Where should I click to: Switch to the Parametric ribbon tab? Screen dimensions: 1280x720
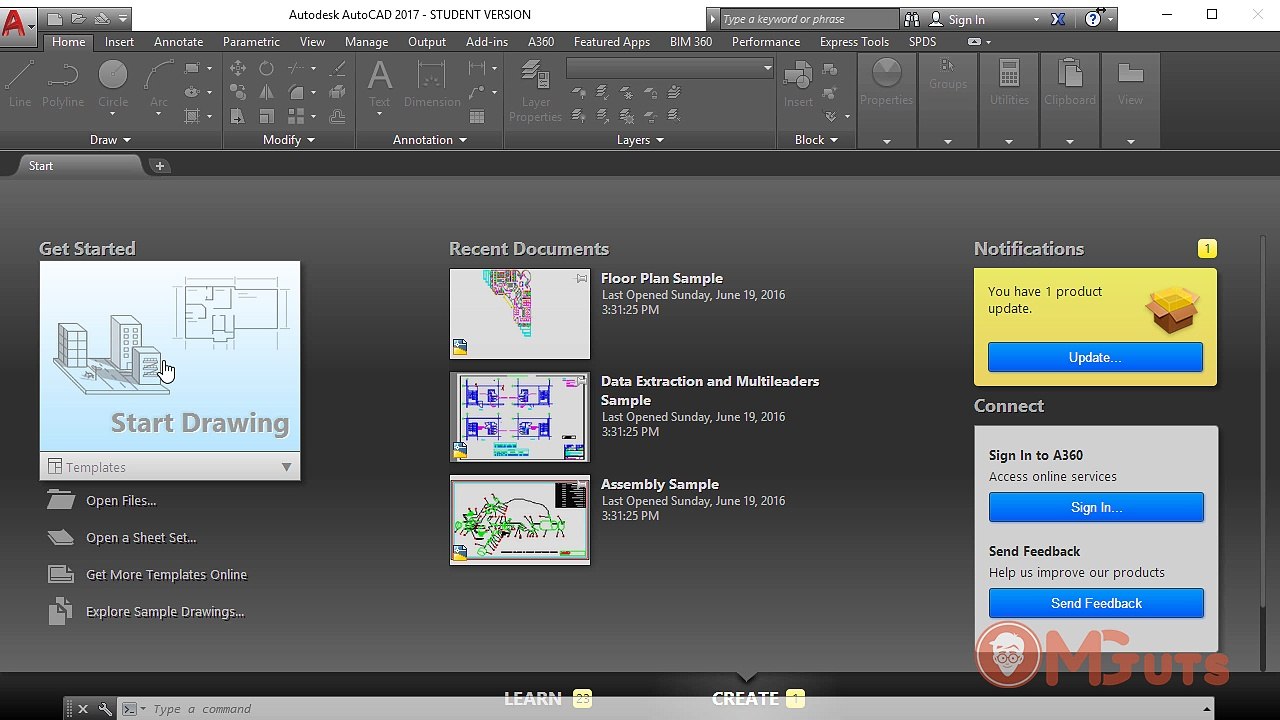[x=251, y=42]
